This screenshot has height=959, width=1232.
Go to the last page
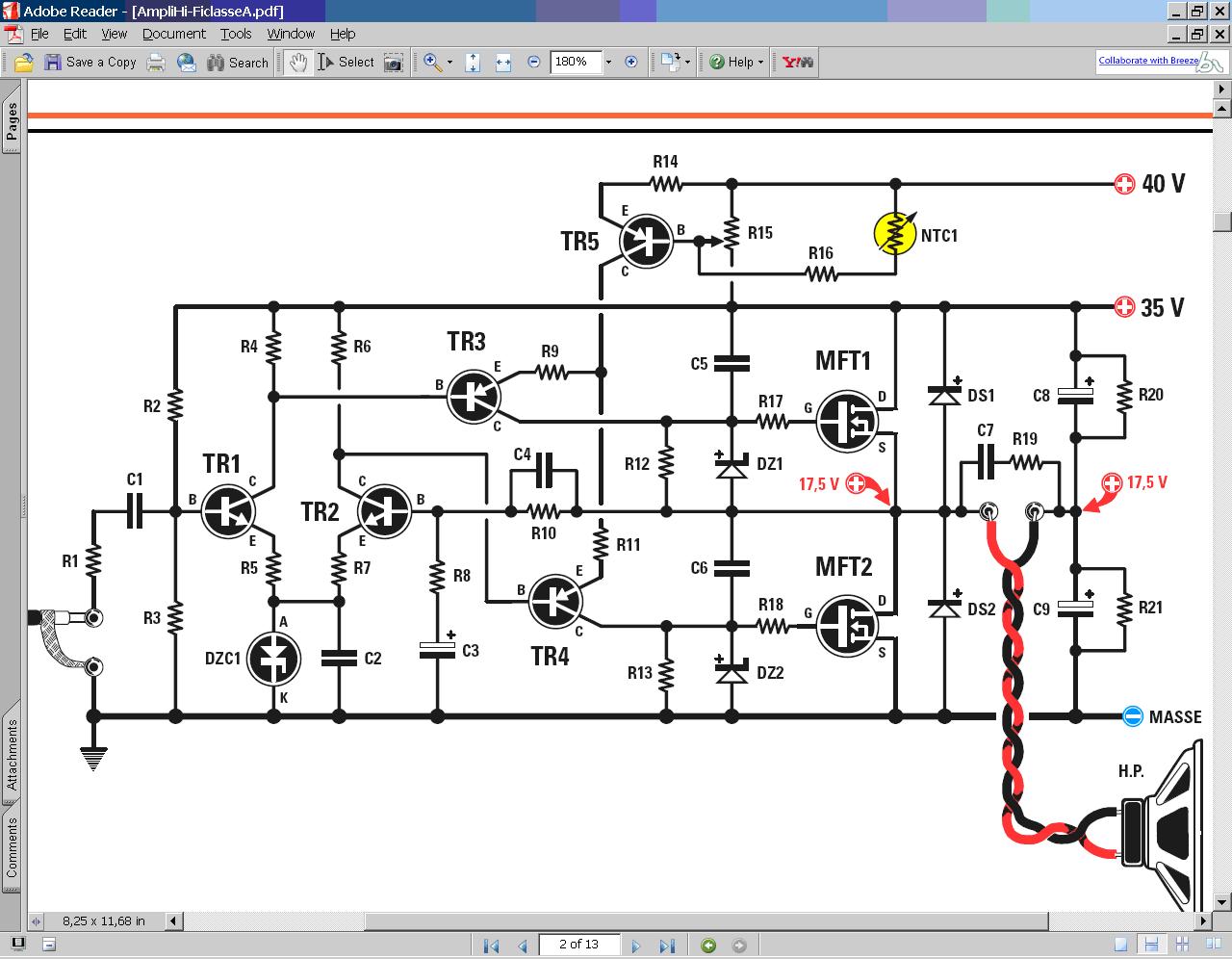point(667,946)
